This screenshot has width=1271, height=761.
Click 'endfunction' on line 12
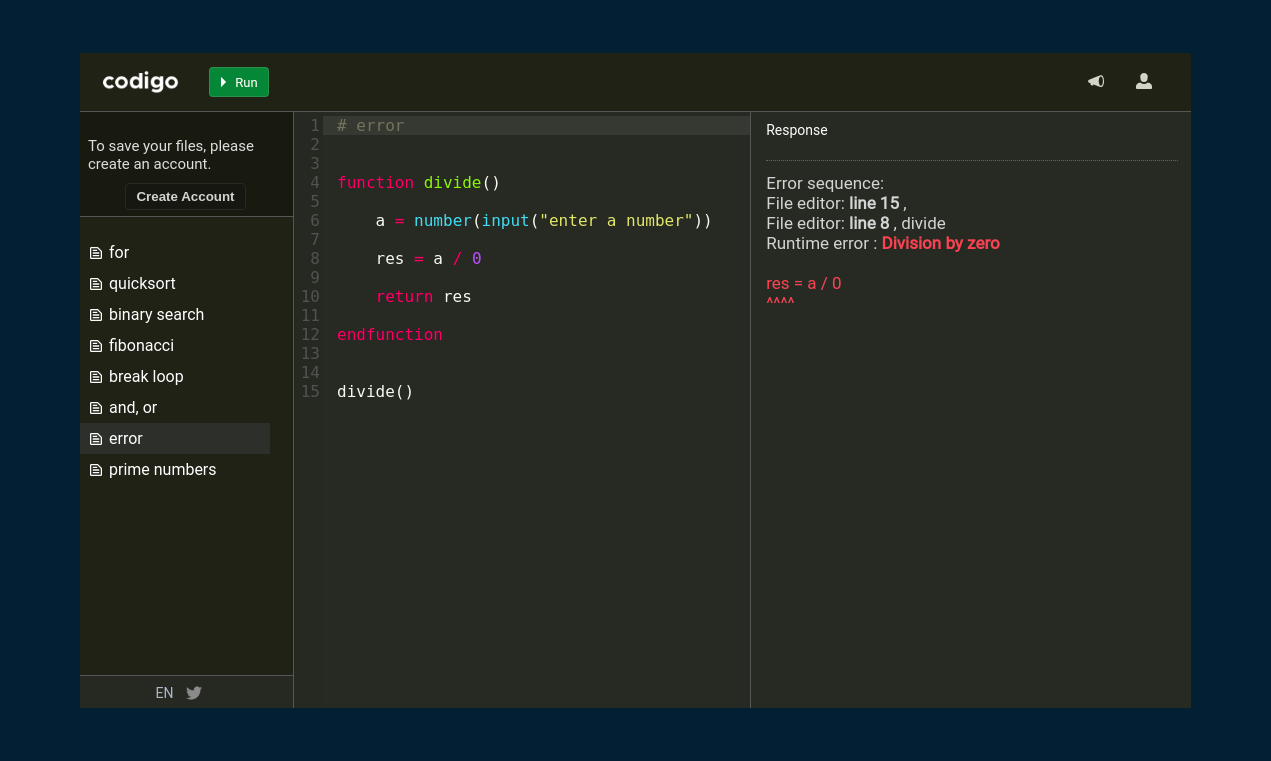point(390,334)
